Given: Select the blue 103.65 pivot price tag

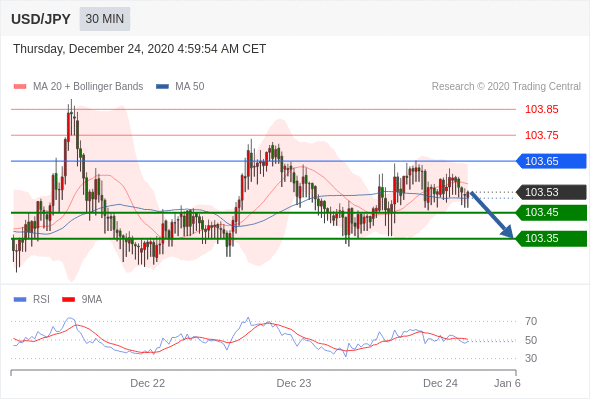Looking at the screenshot, I should coord(551,161).
